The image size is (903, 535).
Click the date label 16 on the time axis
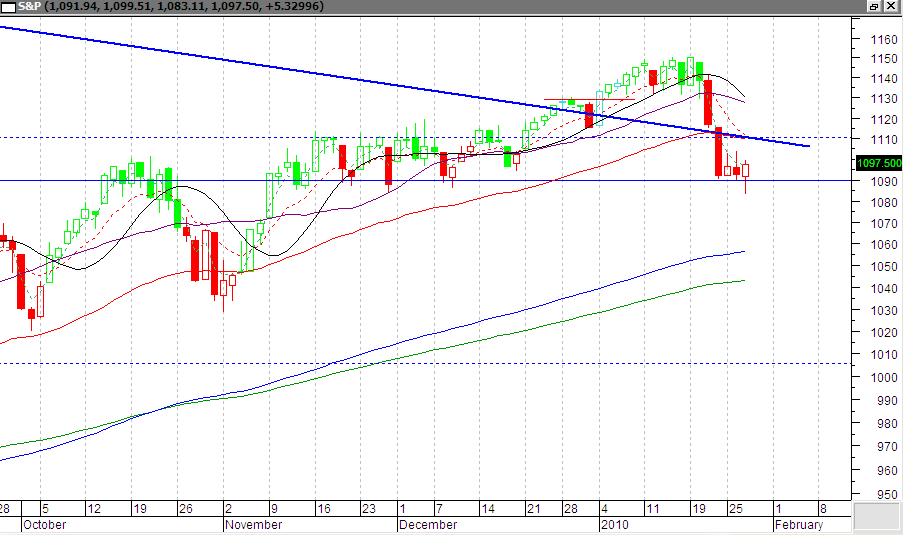coord(324,509)
